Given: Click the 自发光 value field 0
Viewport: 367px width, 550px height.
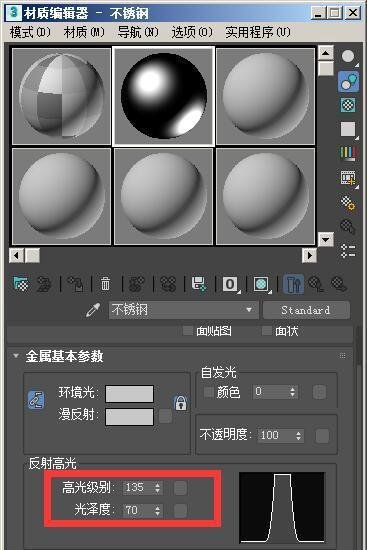Looking at the screenshot, I should tap(270, 392).
